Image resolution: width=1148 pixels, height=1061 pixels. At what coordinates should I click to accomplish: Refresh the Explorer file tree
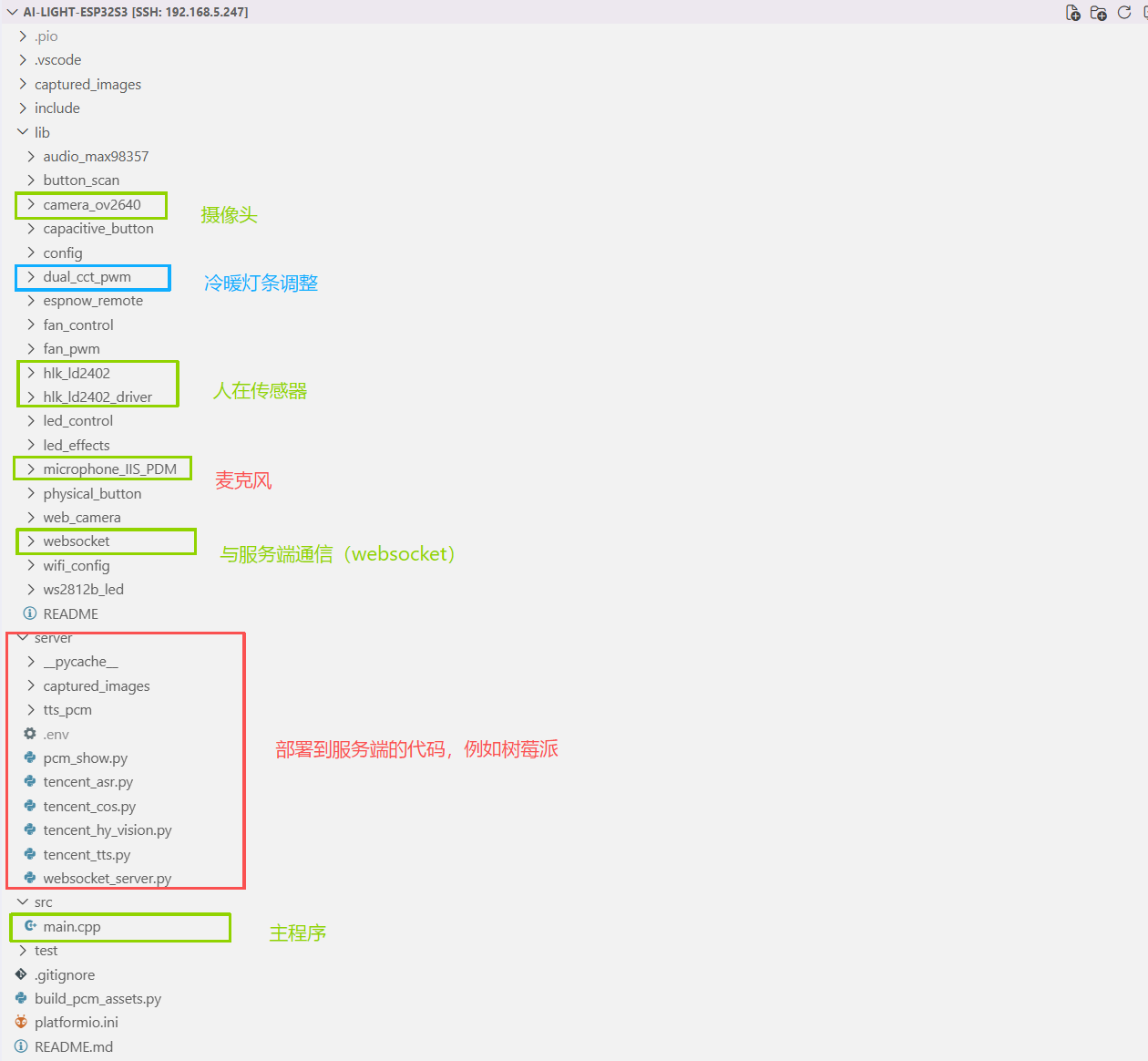[x=1124, y=12]
